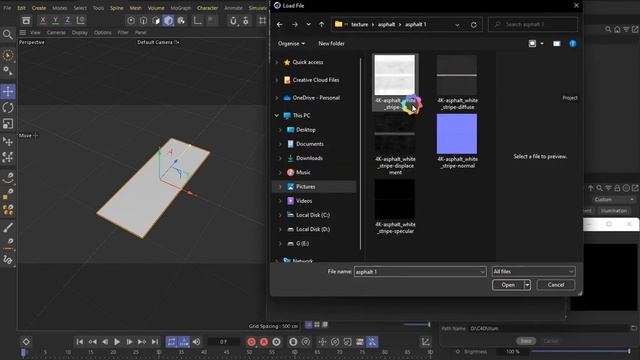This screenshot has width=640, height=360.
Task: Open the address bar history dropdown
Action: pos(457,24)
